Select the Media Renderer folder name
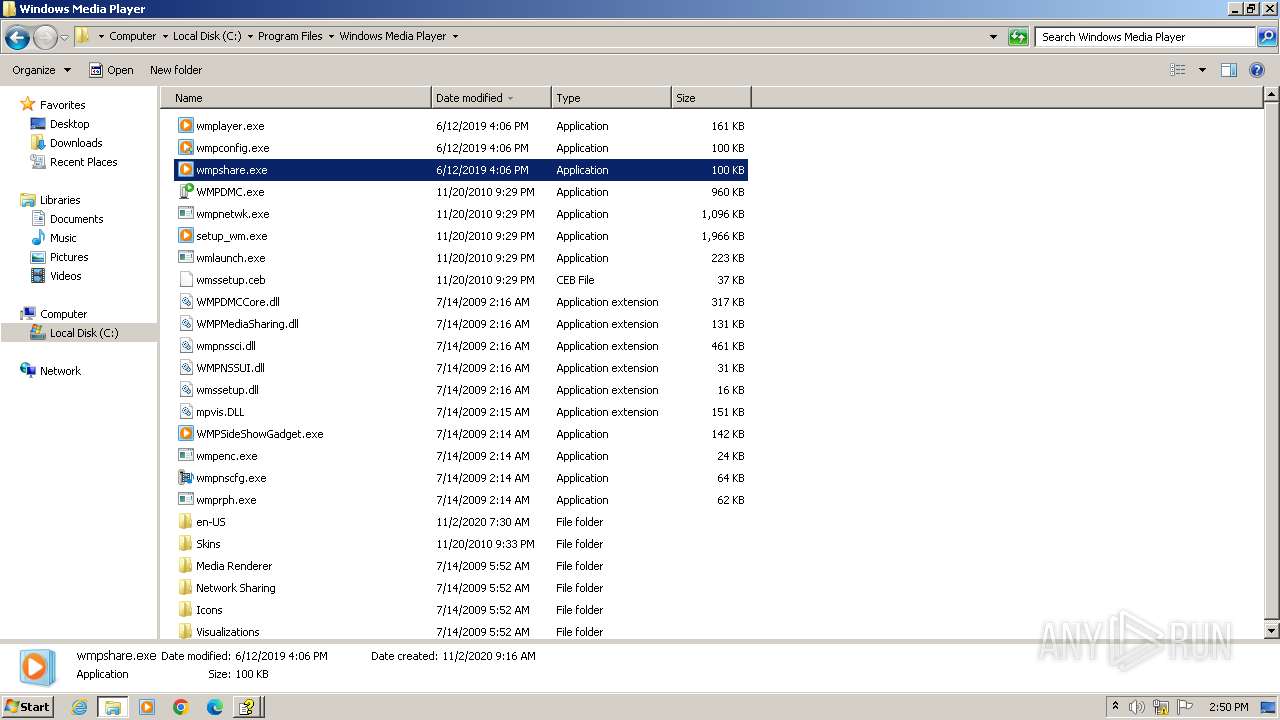1280x720 pixels. [x=234, y=566]
